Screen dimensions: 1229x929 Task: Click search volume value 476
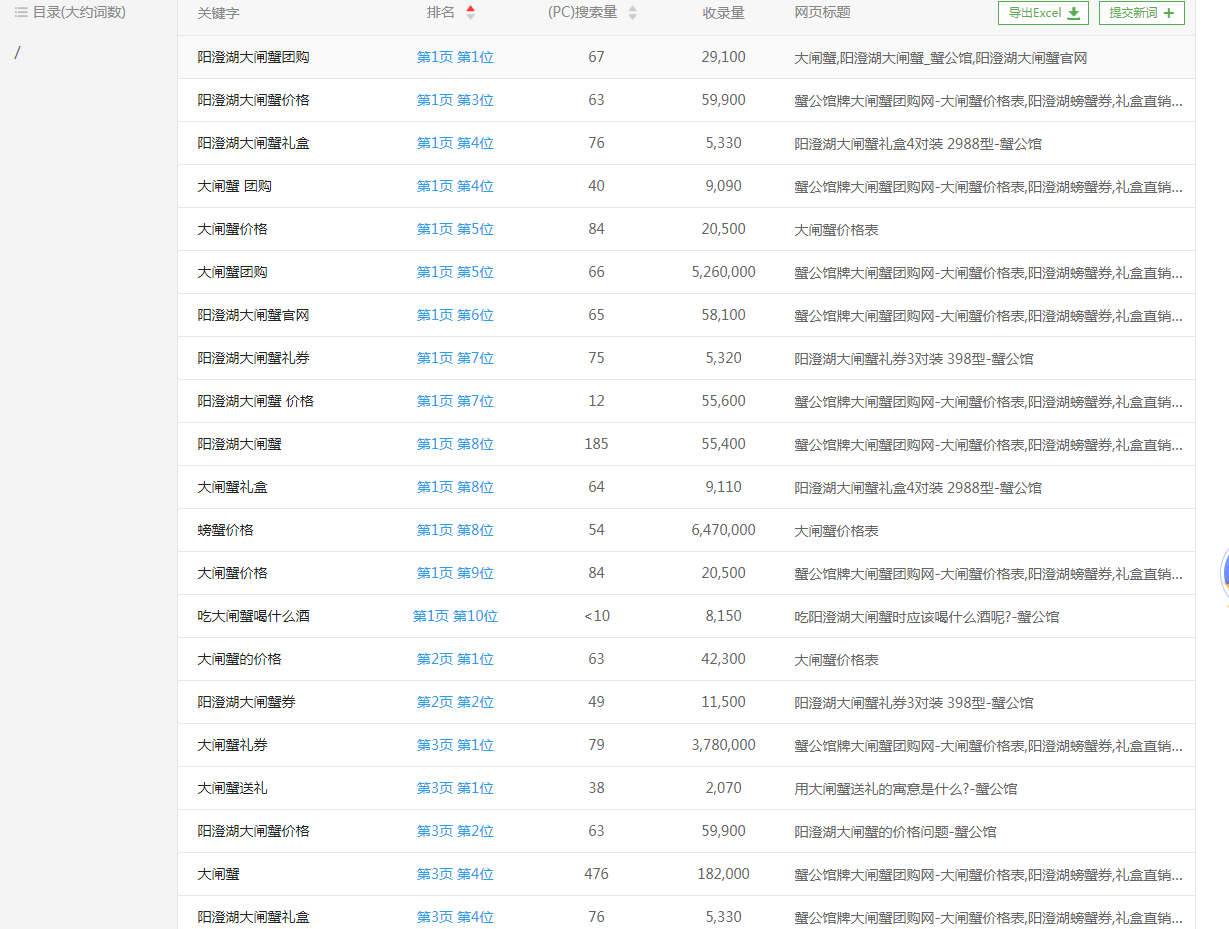(x=596, y=874)
